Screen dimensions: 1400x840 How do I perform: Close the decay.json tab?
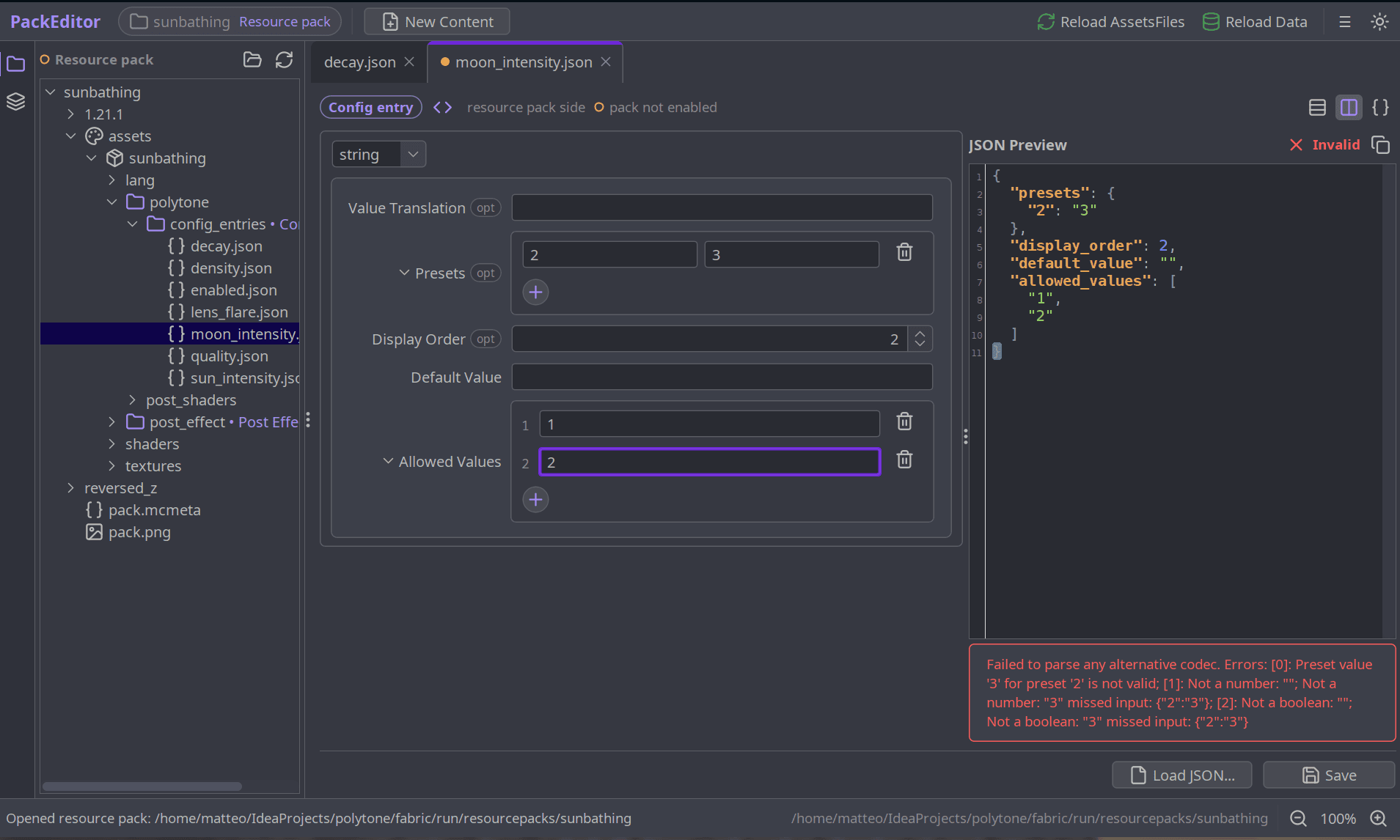(409, 62)
